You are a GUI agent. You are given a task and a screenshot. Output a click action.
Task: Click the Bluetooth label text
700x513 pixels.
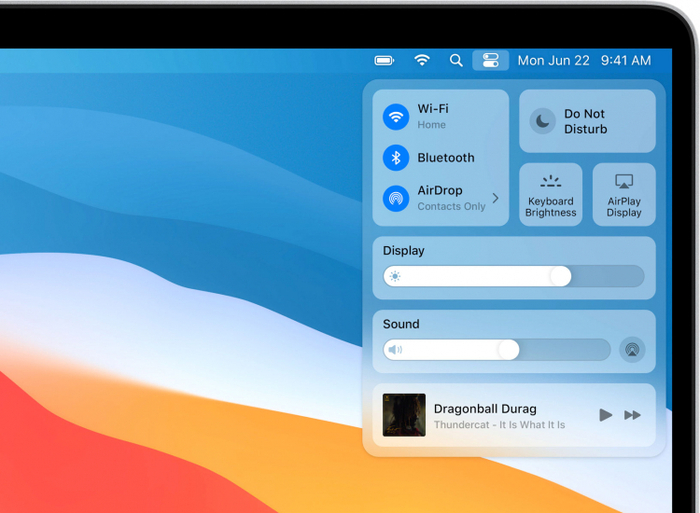[x=446, y=158]
